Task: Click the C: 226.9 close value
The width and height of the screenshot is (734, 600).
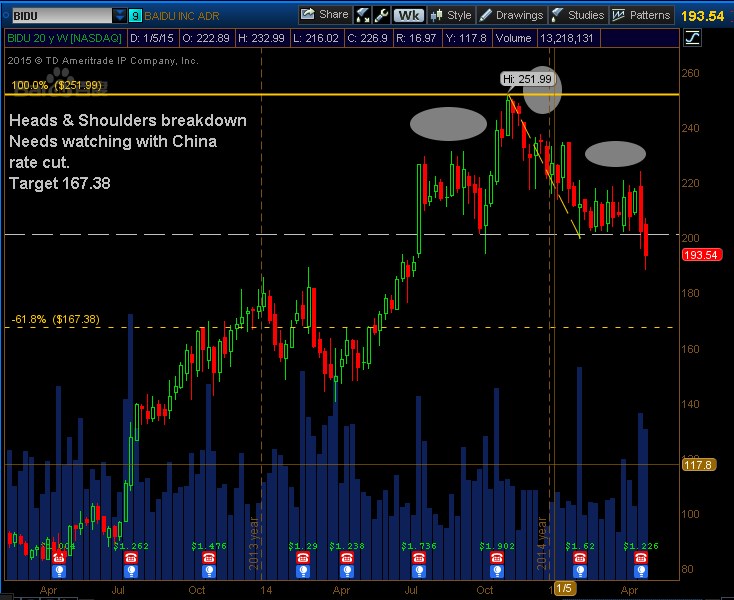Action: 368,38
